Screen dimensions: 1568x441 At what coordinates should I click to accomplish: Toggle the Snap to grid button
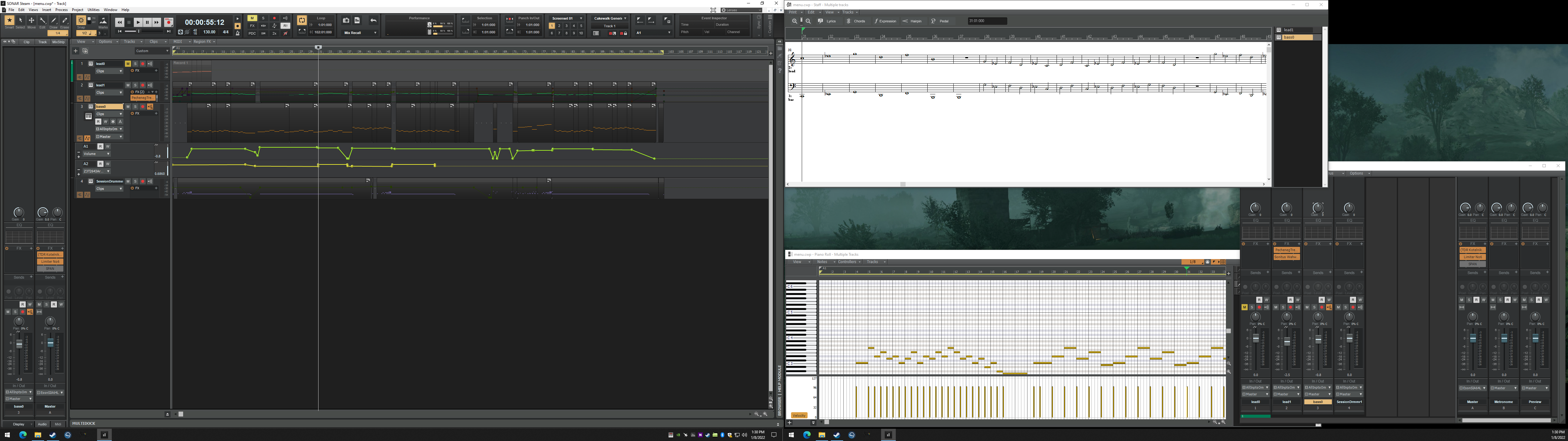pyautogui.click(x=81, y=21)
